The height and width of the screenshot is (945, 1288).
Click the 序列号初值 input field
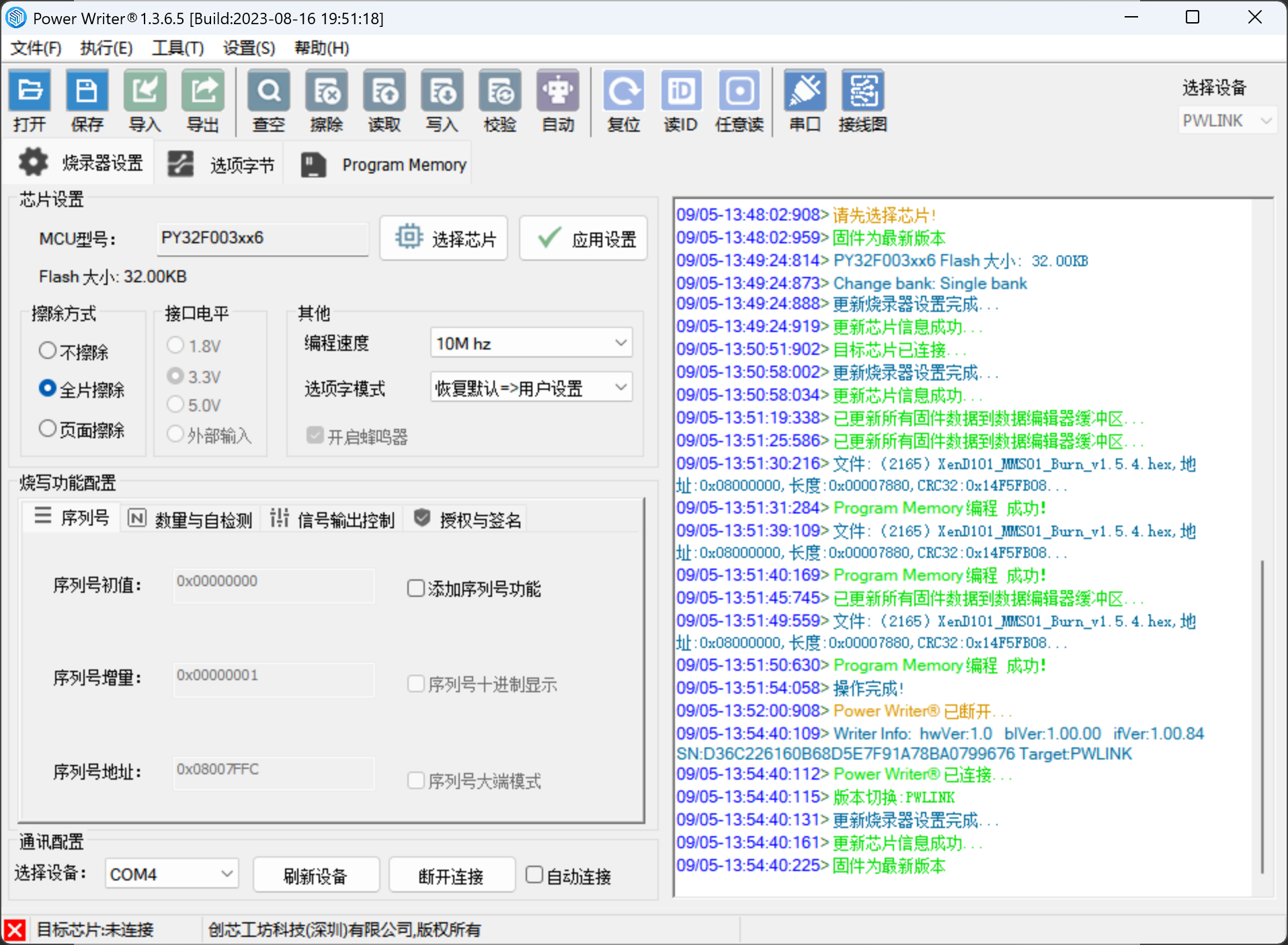coord(274,585)
